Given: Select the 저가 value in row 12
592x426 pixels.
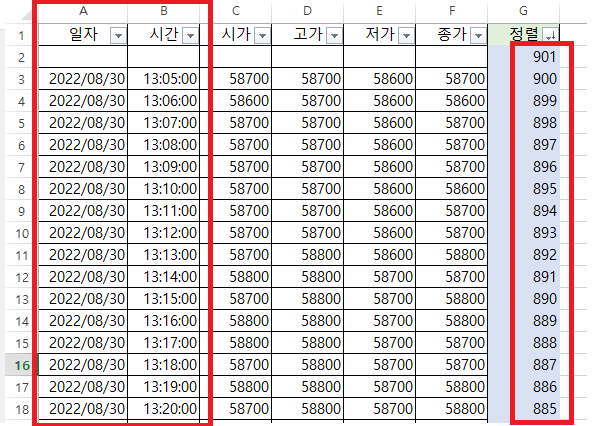Looking at the screenshot, I should tap(379, 277).
